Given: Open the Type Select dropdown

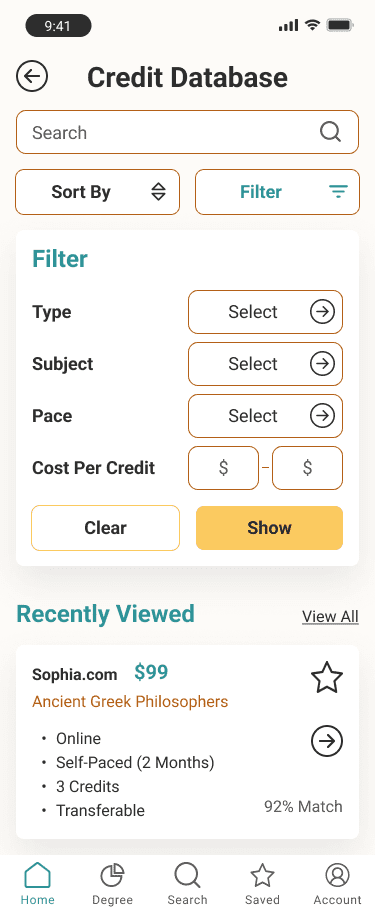Looking at the screenshot, I should pos(265,312).
